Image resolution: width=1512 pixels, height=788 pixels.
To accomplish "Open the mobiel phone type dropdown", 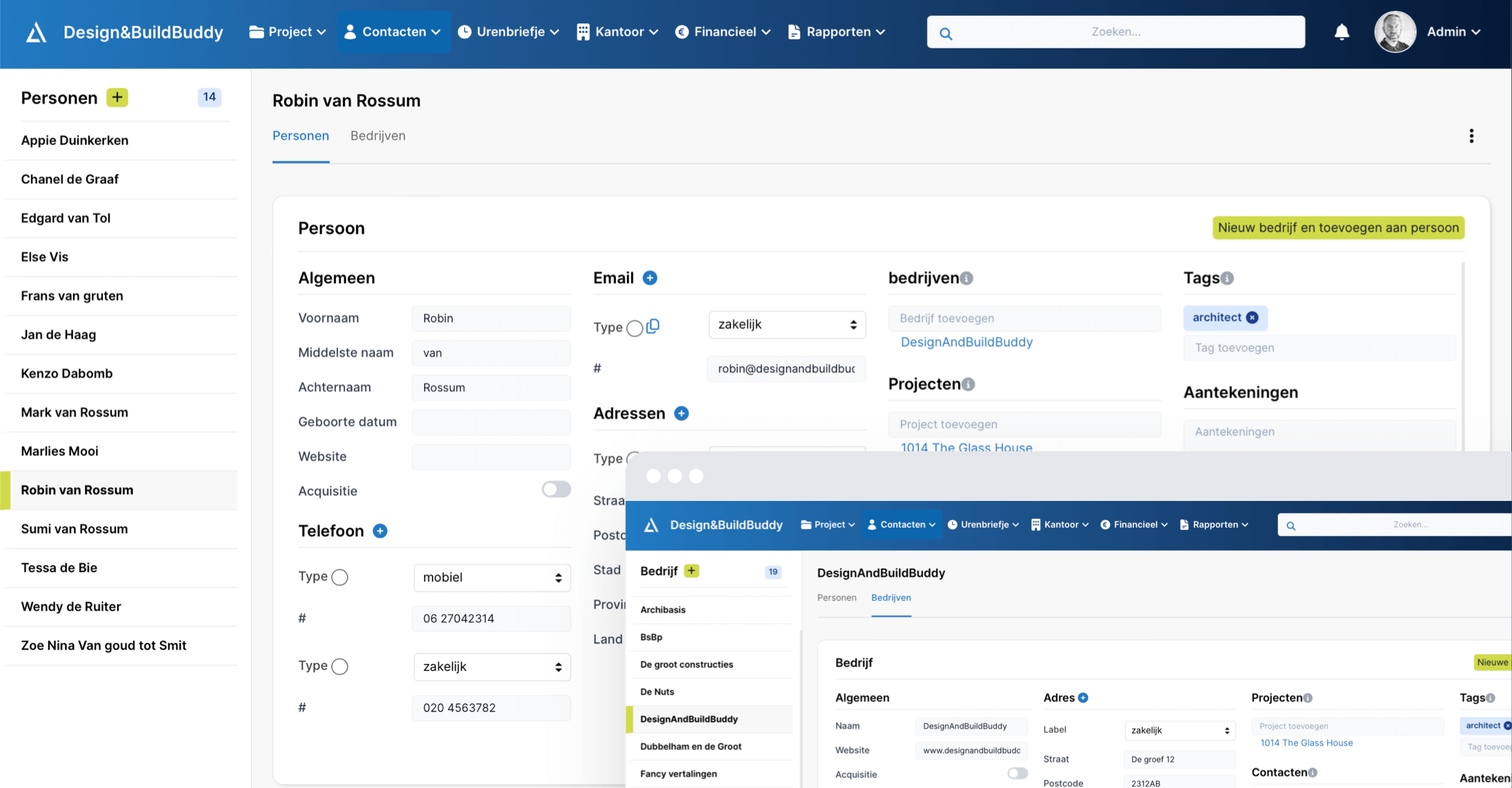I will click(492, 578).
